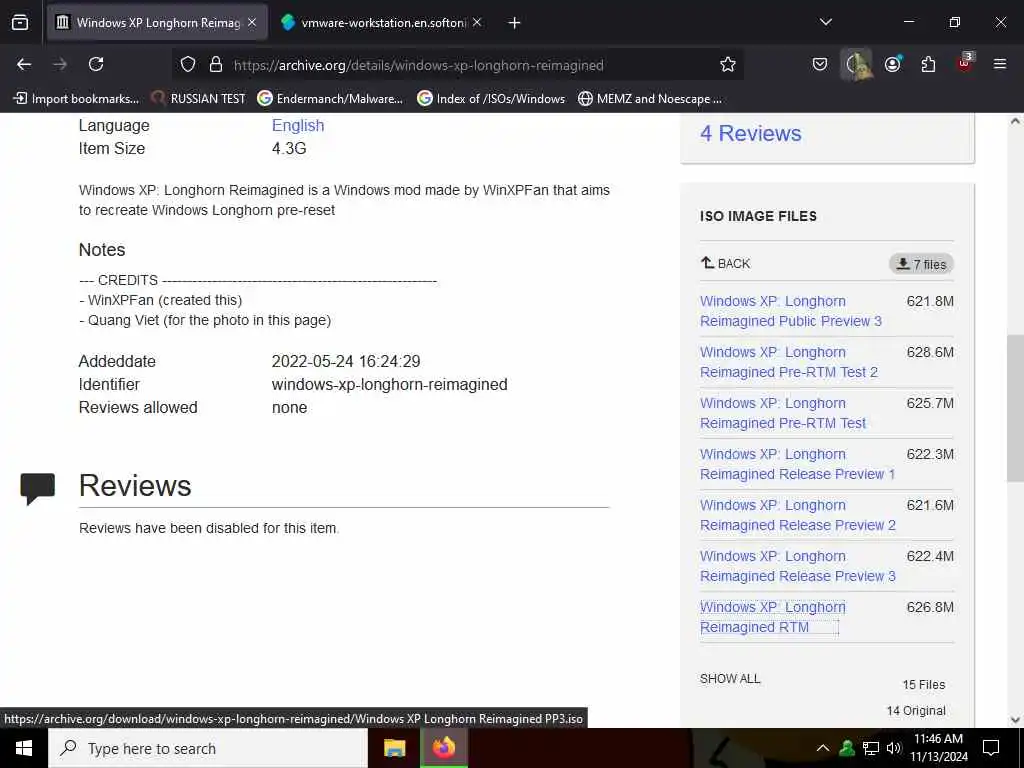Open the tracking protection shield icon
1024x768 pixels.
point(188,64)
